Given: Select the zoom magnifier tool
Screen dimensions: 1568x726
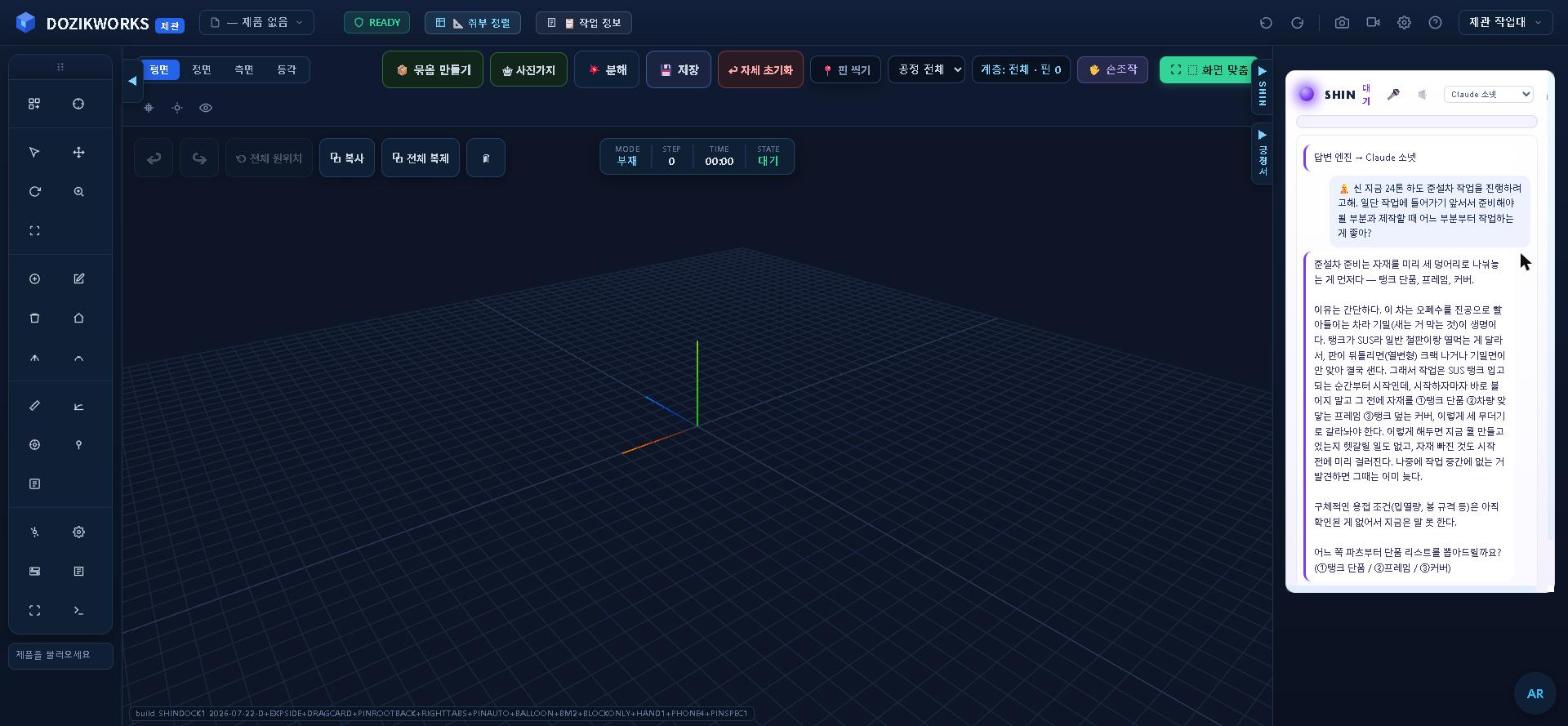Looking at the screenshot, I should tap(78, 191).
